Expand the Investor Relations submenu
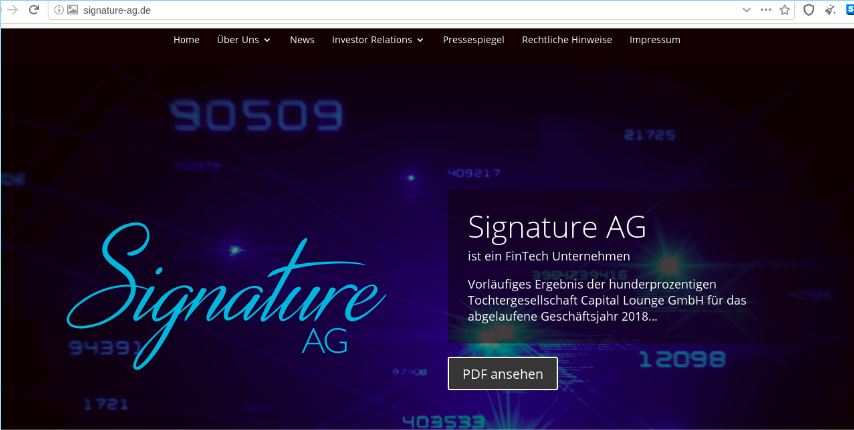 pyautogui.click(x=377, y=40)
